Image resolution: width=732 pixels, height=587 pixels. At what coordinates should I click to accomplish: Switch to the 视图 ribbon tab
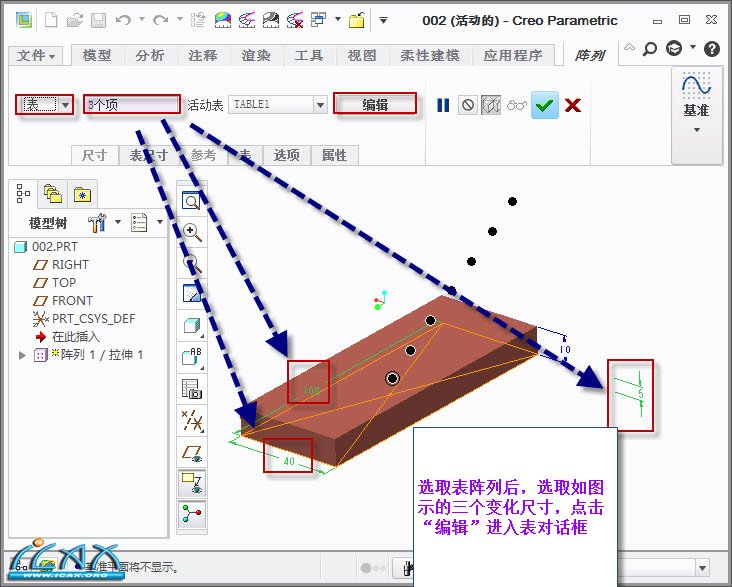(x=362, y=55)
